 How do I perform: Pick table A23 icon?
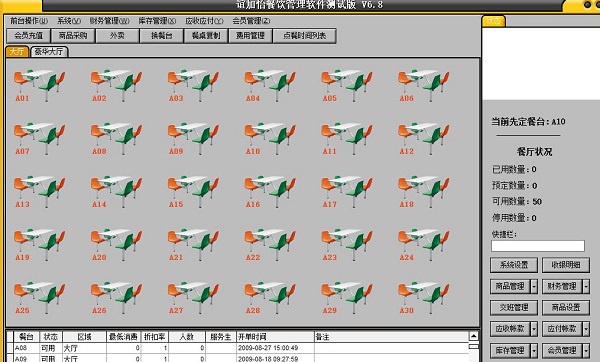(x=347, y=245)
